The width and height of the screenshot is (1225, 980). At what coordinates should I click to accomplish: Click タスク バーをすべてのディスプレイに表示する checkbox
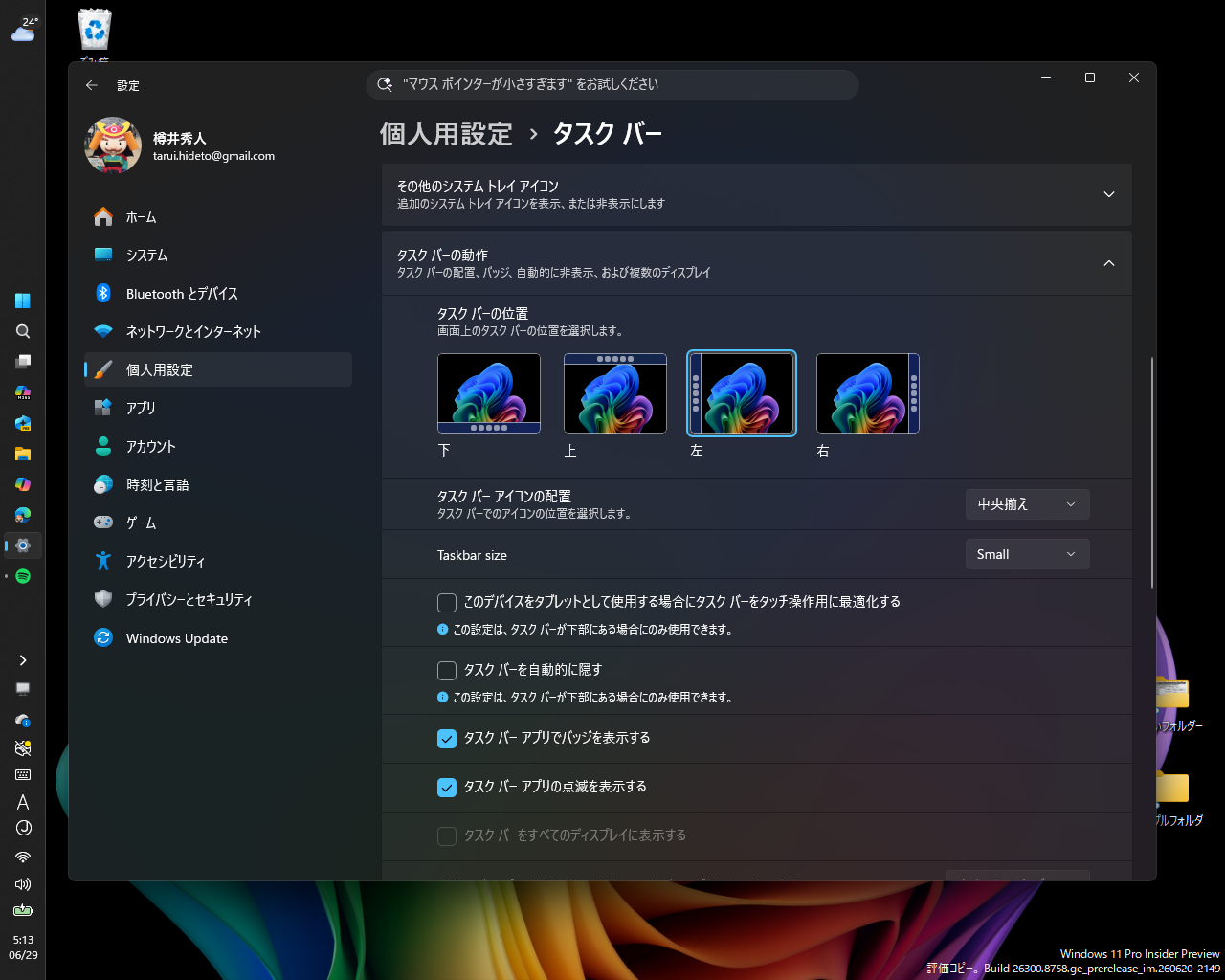click(x=447, y=835)
